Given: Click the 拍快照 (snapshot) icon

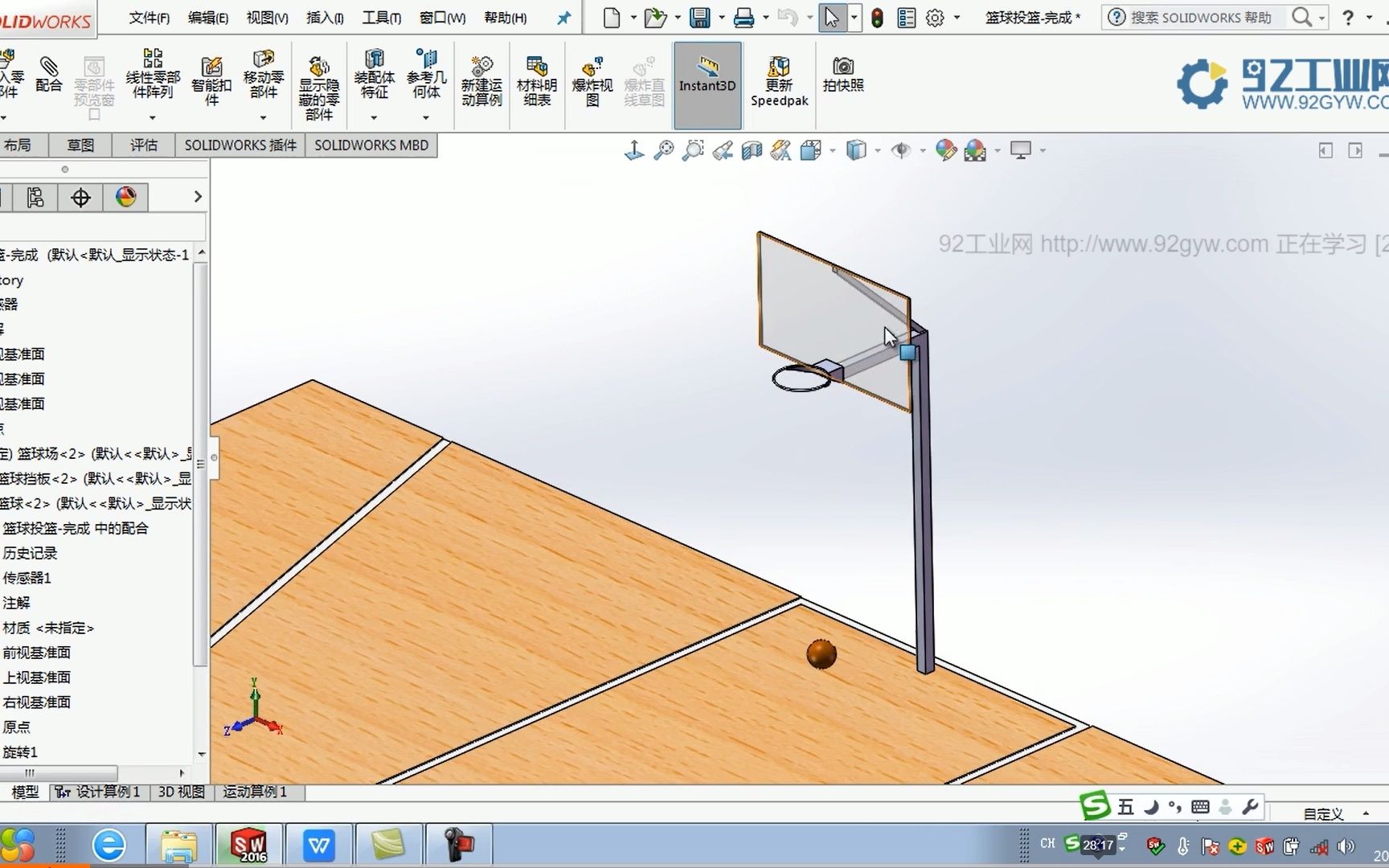Looking at the screenshot, I should [842, 78].
